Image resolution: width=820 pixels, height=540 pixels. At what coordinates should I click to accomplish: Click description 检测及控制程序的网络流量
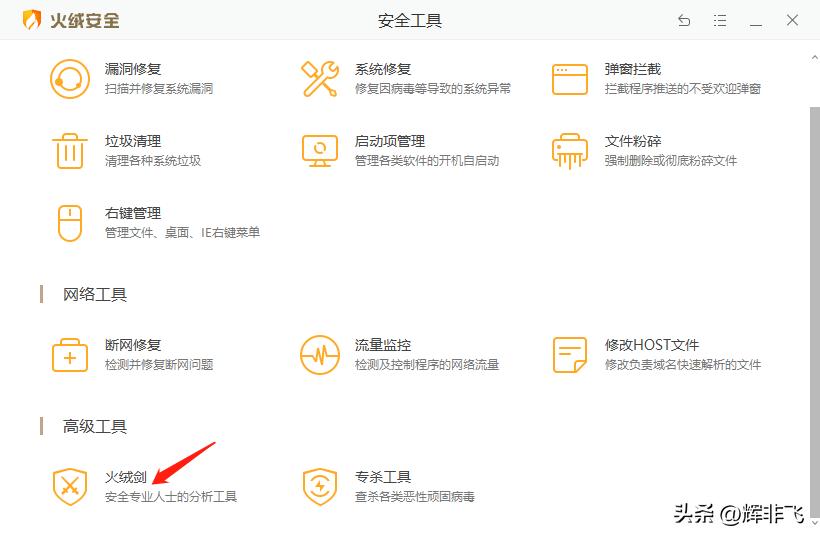point(427,364)
